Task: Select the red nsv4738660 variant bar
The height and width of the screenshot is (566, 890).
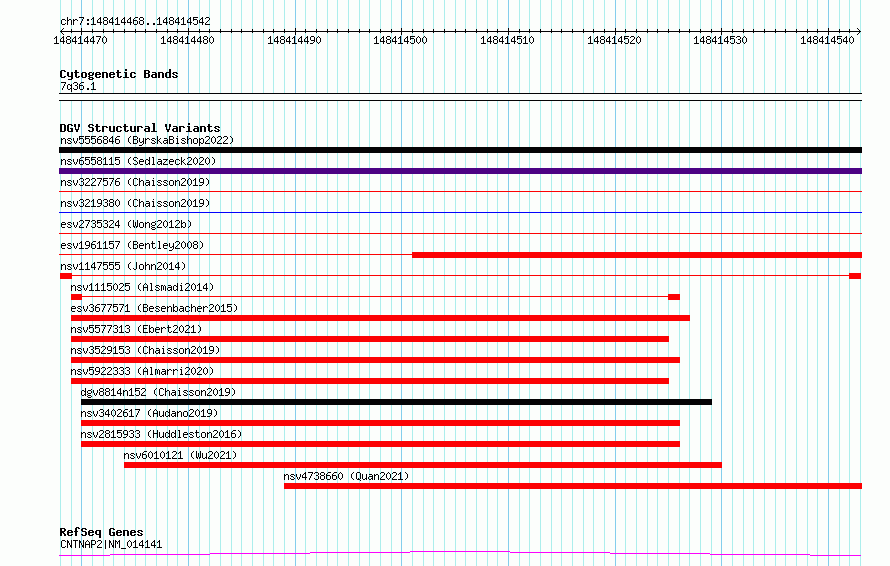Action: (573, 486)
